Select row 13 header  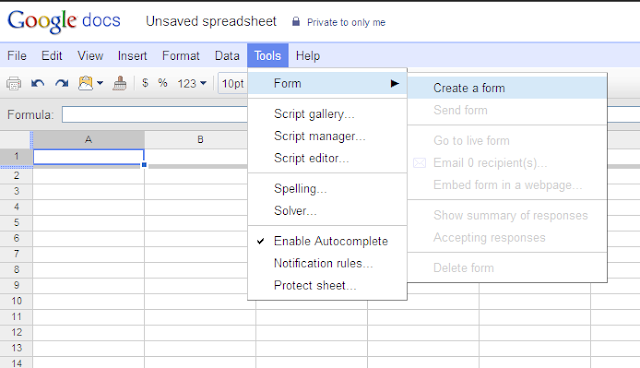click(x=16, y=348)
